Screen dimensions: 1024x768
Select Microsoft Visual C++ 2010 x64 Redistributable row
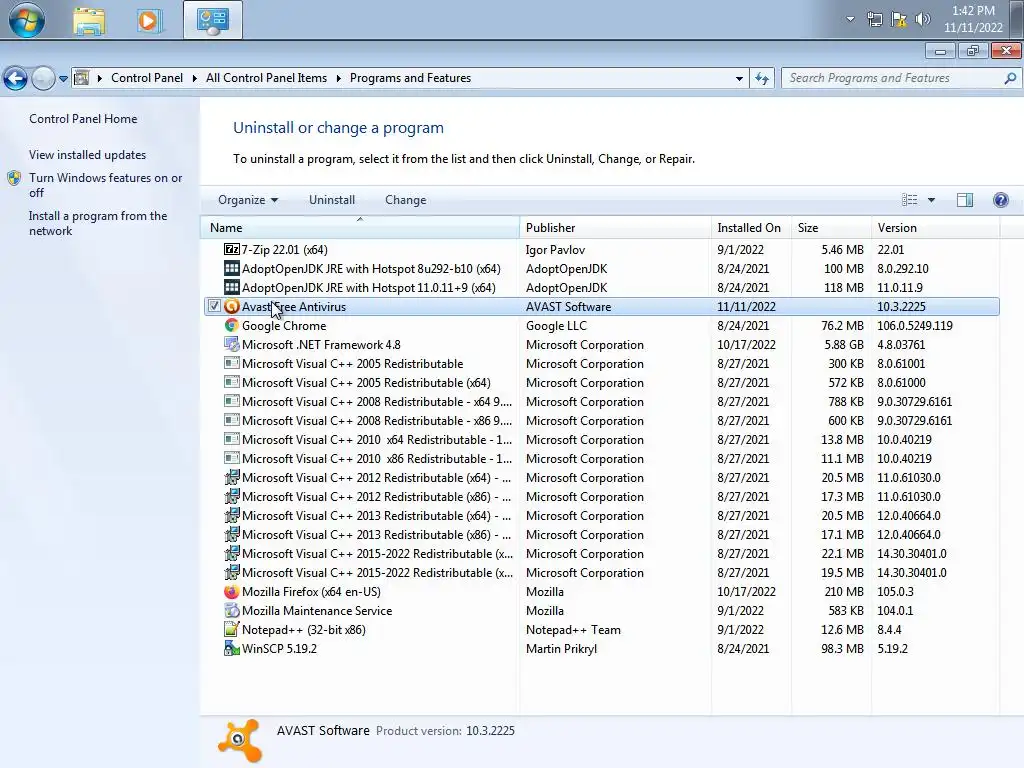tap(601, 440)
